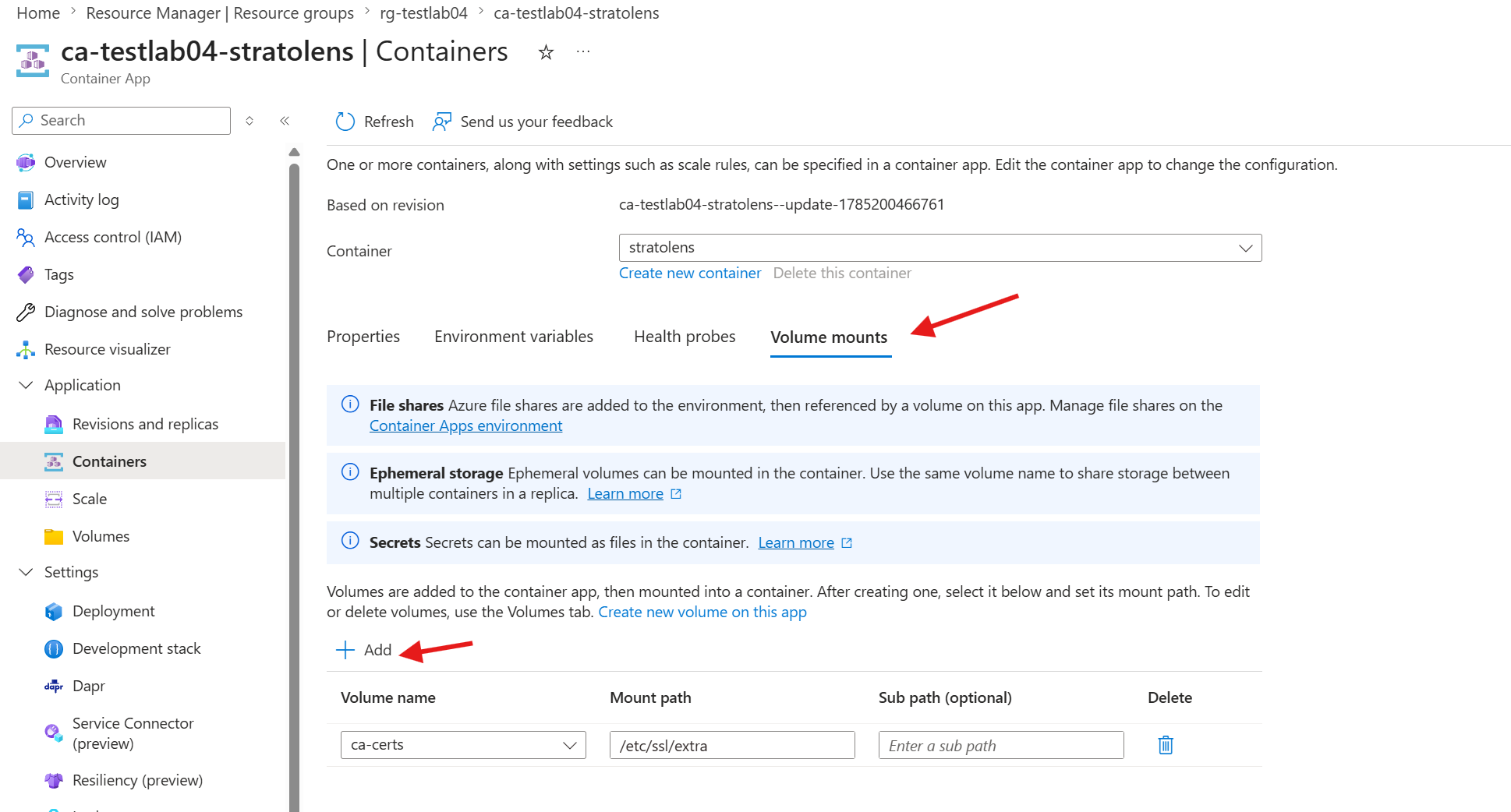Click the plus icon beside Add
Screen dimensions: 1511x812
coord(345,650)
